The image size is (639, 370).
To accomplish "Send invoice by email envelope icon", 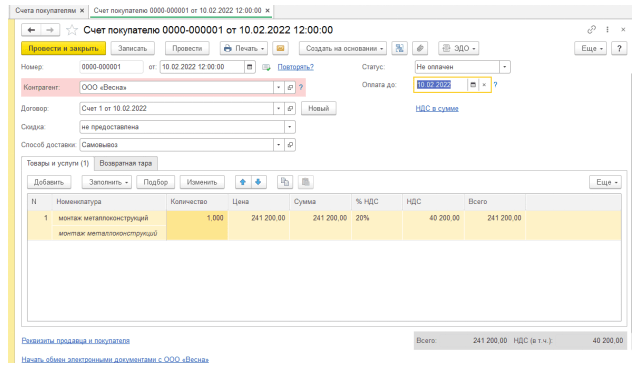I will coord(280,48).
